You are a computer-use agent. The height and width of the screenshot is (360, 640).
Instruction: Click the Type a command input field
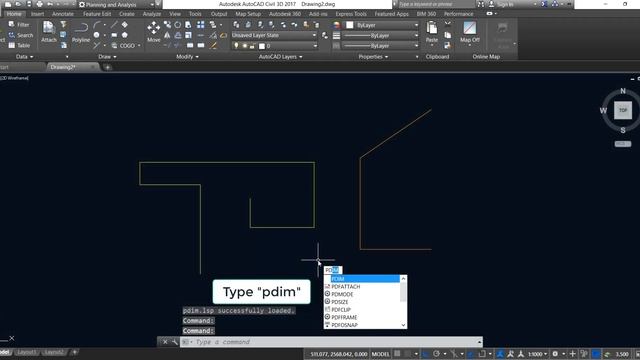[x=331, y=342]
